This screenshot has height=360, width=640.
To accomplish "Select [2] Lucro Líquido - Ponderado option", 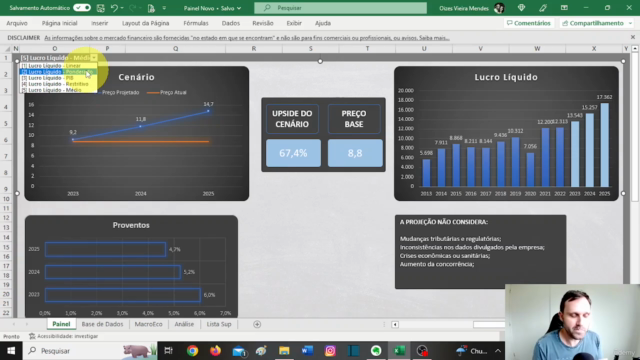I will point(58,72).
